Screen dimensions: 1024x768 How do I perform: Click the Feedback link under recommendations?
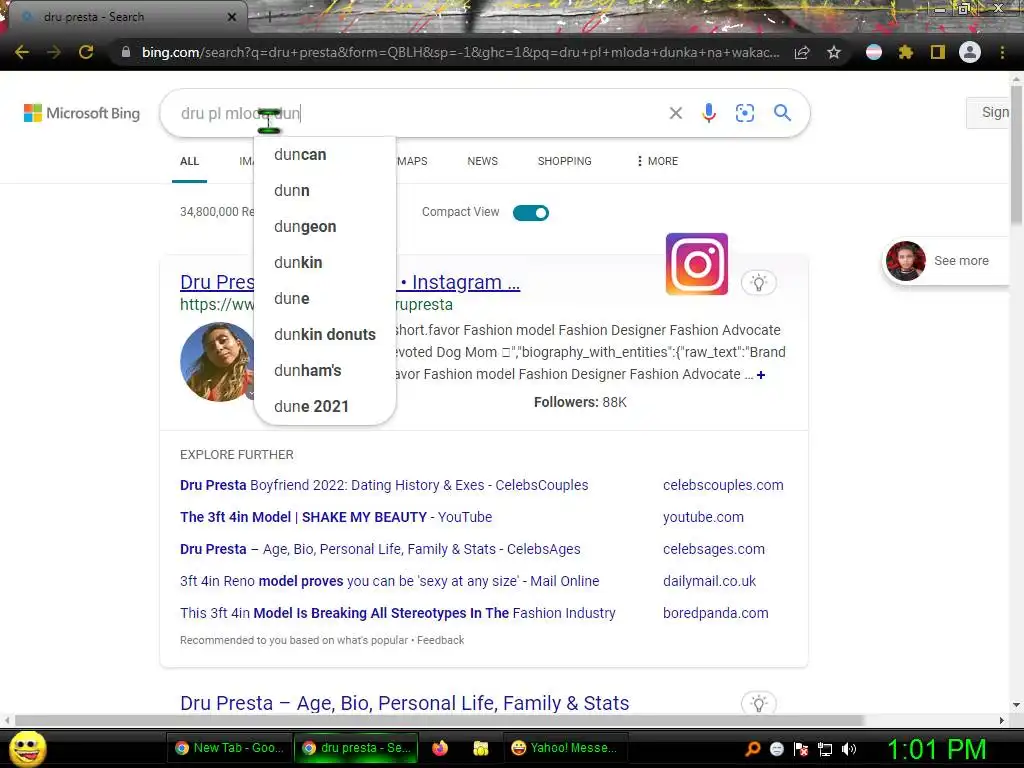point(441,640)
